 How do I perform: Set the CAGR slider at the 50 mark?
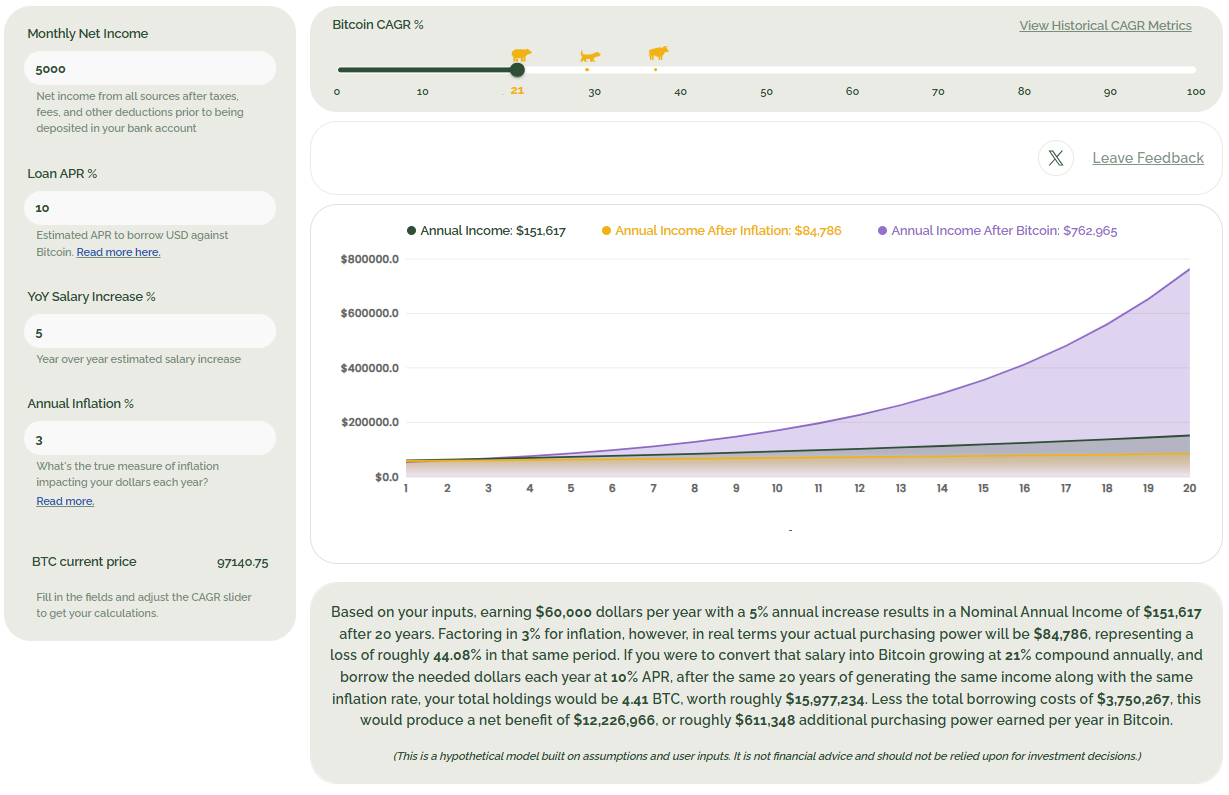(x=766, y=70)
